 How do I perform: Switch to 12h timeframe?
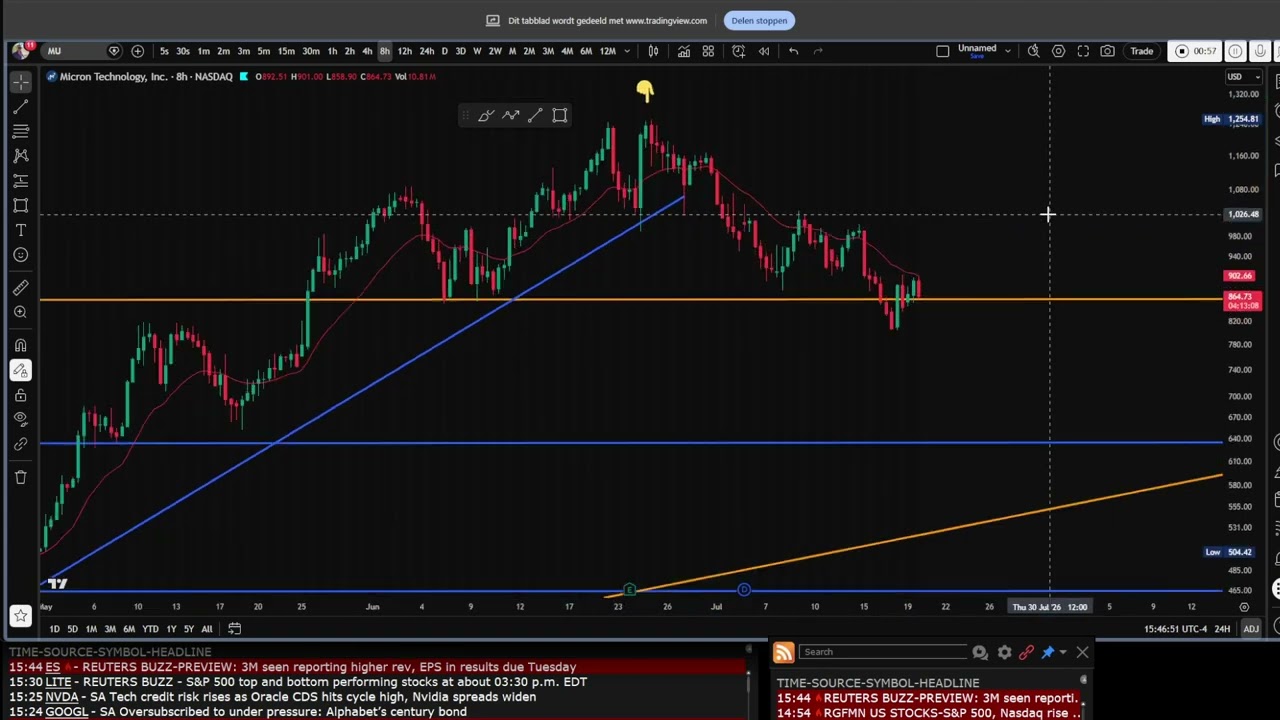tap(404, 51)
